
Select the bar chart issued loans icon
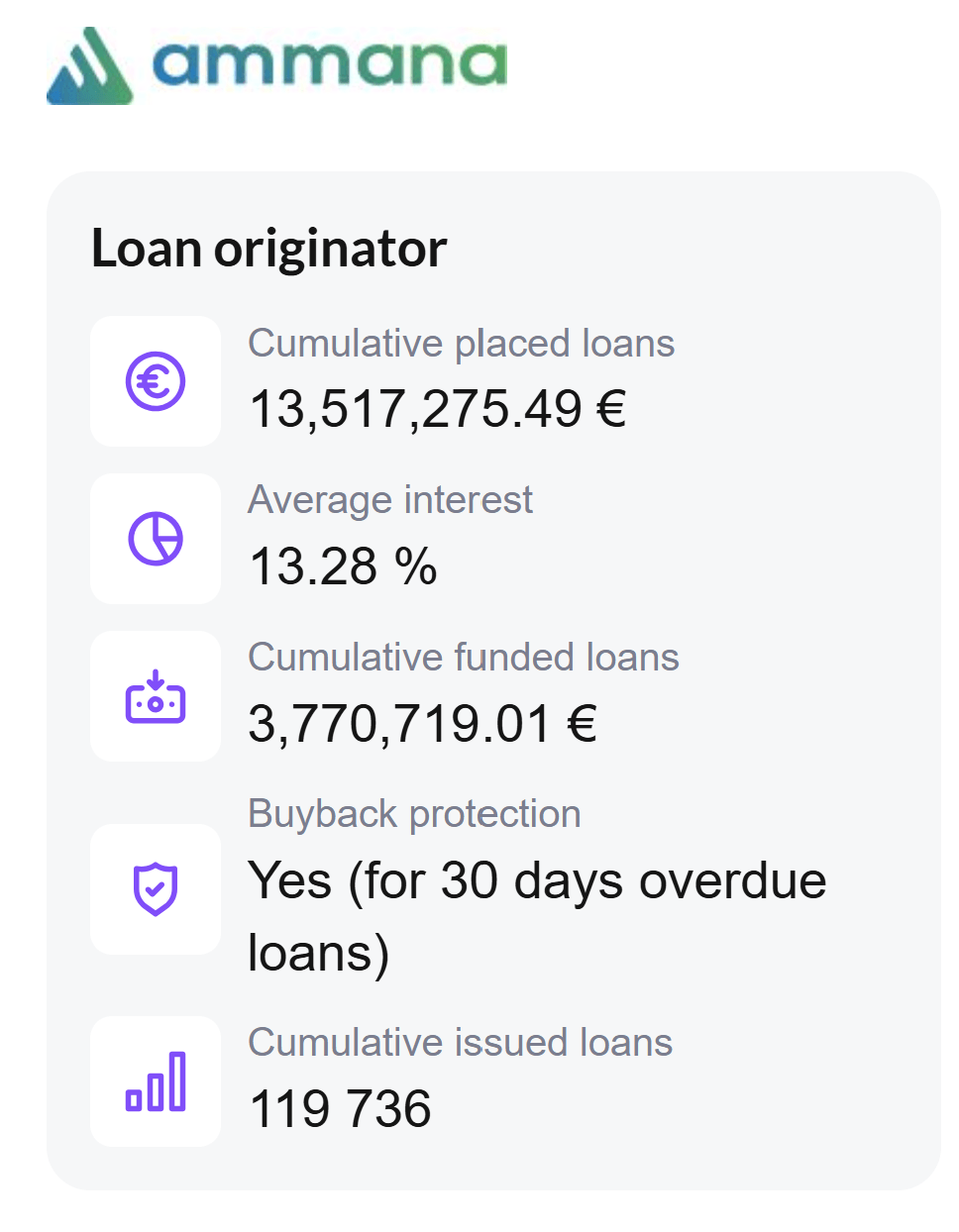point(156,1081)
